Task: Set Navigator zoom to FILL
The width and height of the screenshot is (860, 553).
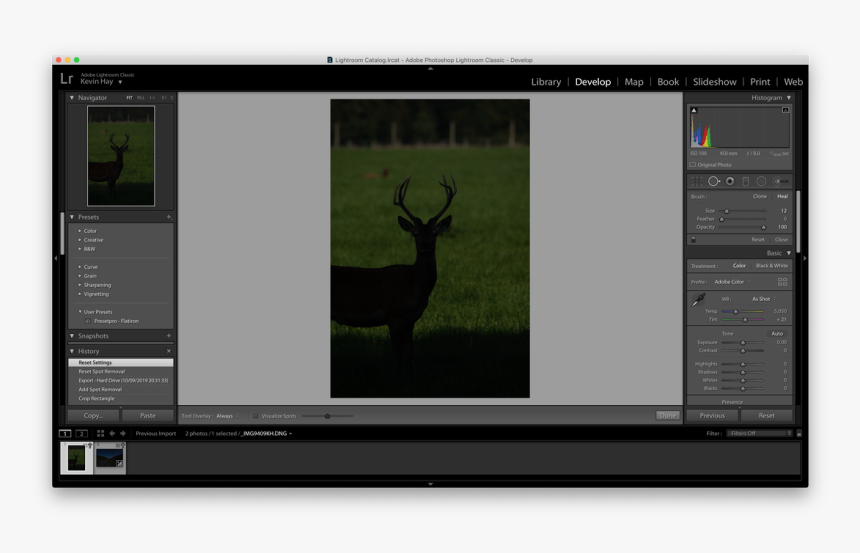Action: (x=141, y=98)
